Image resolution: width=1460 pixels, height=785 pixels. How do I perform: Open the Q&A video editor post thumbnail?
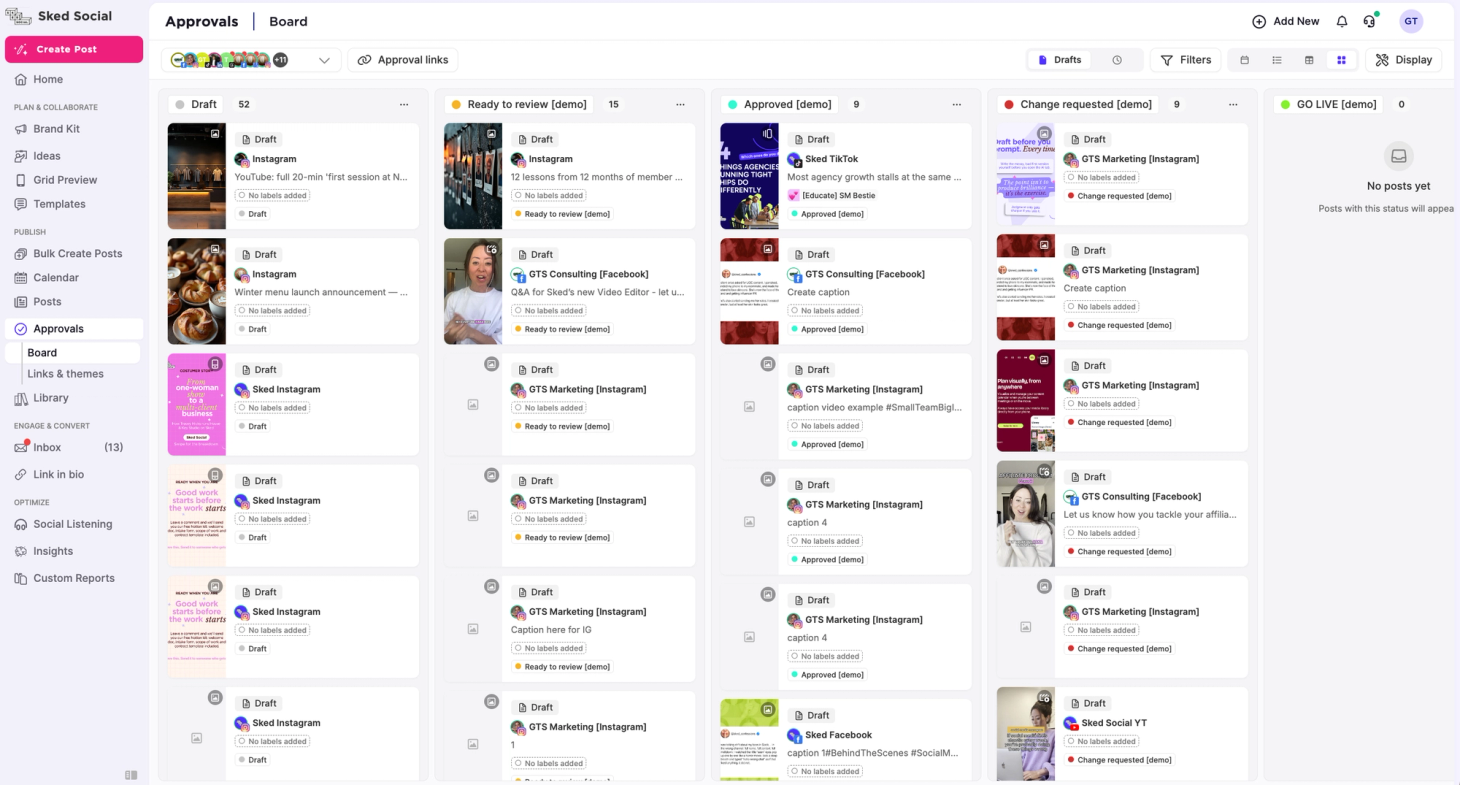[x=473, y=291]
